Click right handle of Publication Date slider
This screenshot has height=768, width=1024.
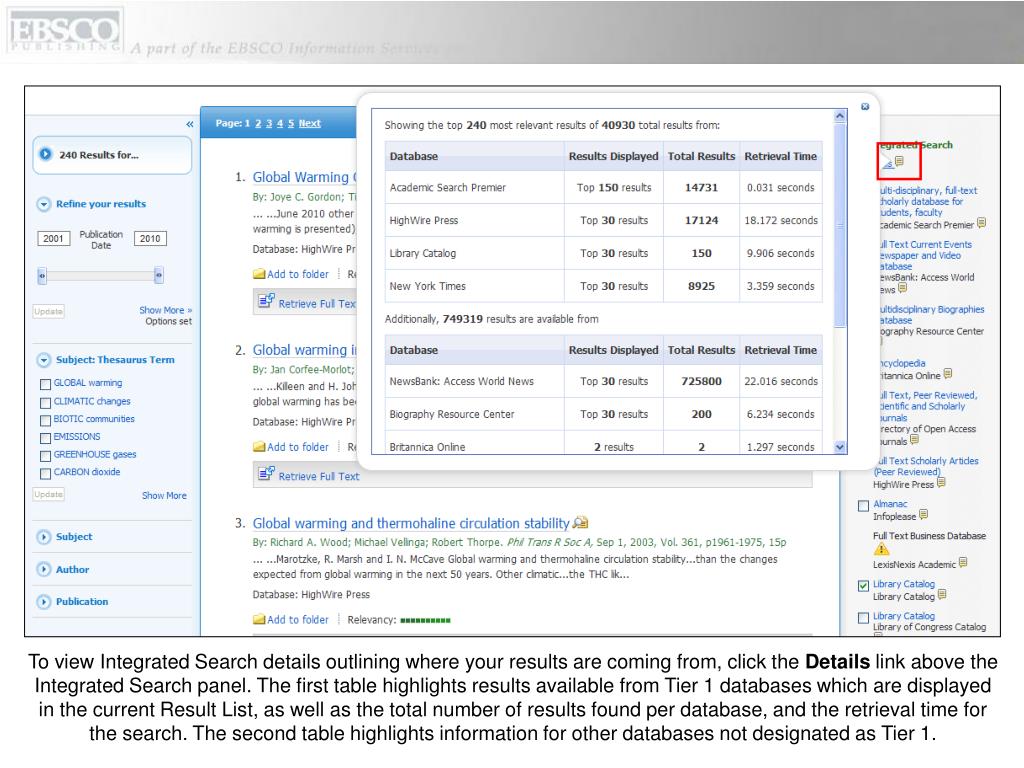(158, 276)
